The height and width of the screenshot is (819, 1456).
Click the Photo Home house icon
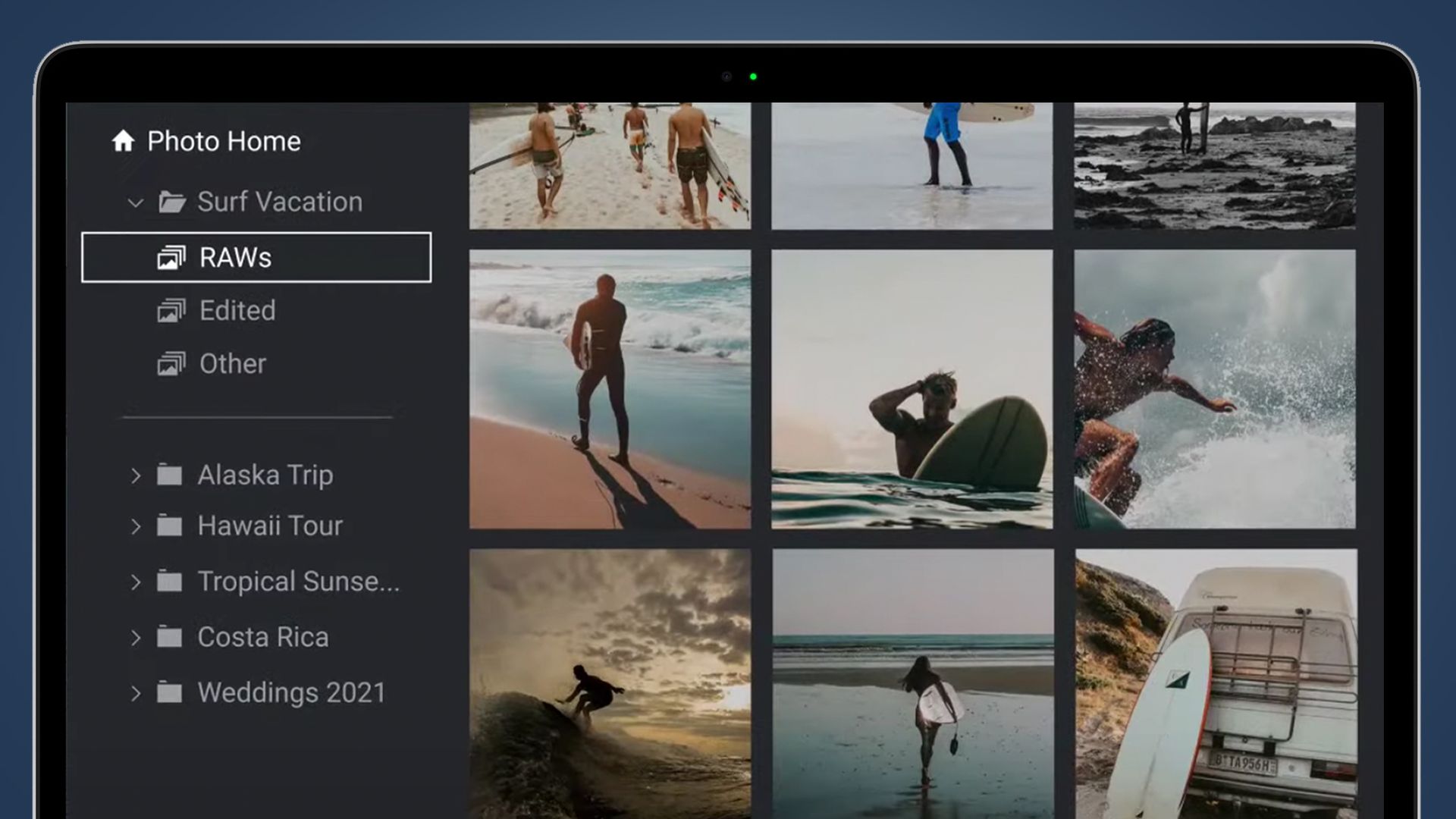point(124,141)
